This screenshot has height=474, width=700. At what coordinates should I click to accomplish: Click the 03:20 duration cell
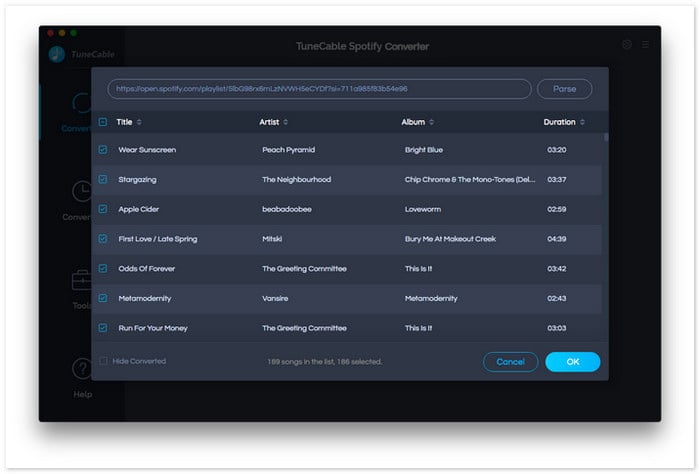point(557,150)
